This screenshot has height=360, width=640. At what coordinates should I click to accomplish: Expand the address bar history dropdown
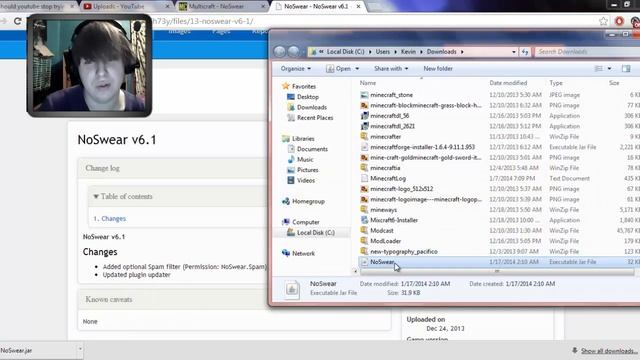click(x=514, y=52)
